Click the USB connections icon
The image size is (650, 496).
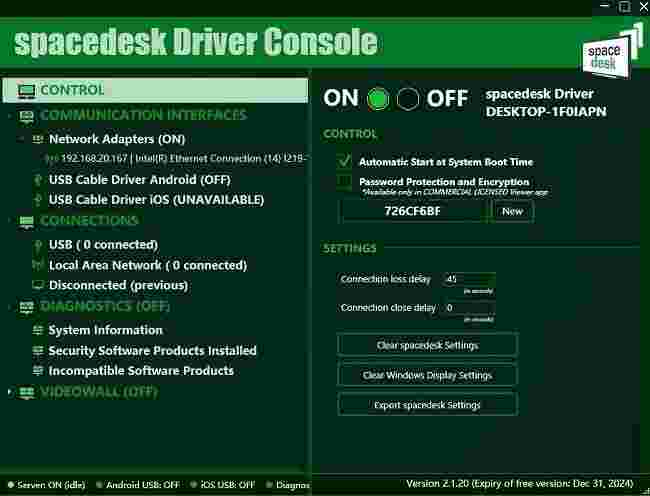pyautogui.click(x=38, y=245)
